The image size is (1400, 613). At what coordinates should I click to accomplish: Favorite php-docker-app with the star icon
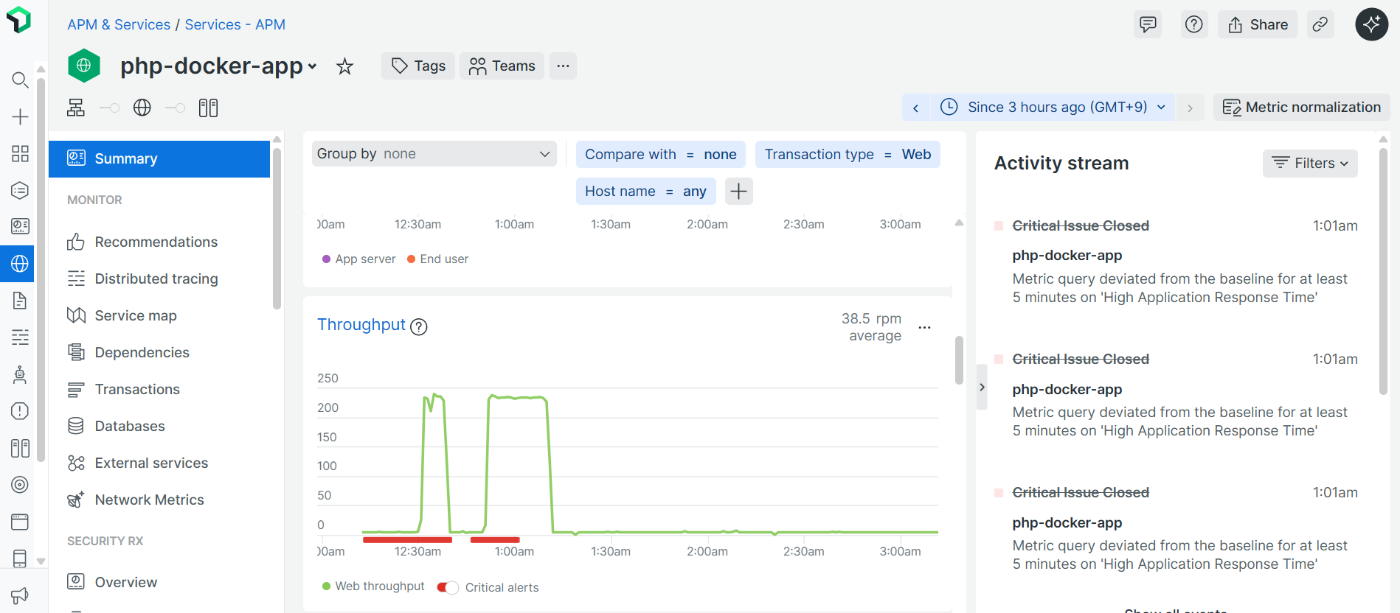tap(345, 66)
